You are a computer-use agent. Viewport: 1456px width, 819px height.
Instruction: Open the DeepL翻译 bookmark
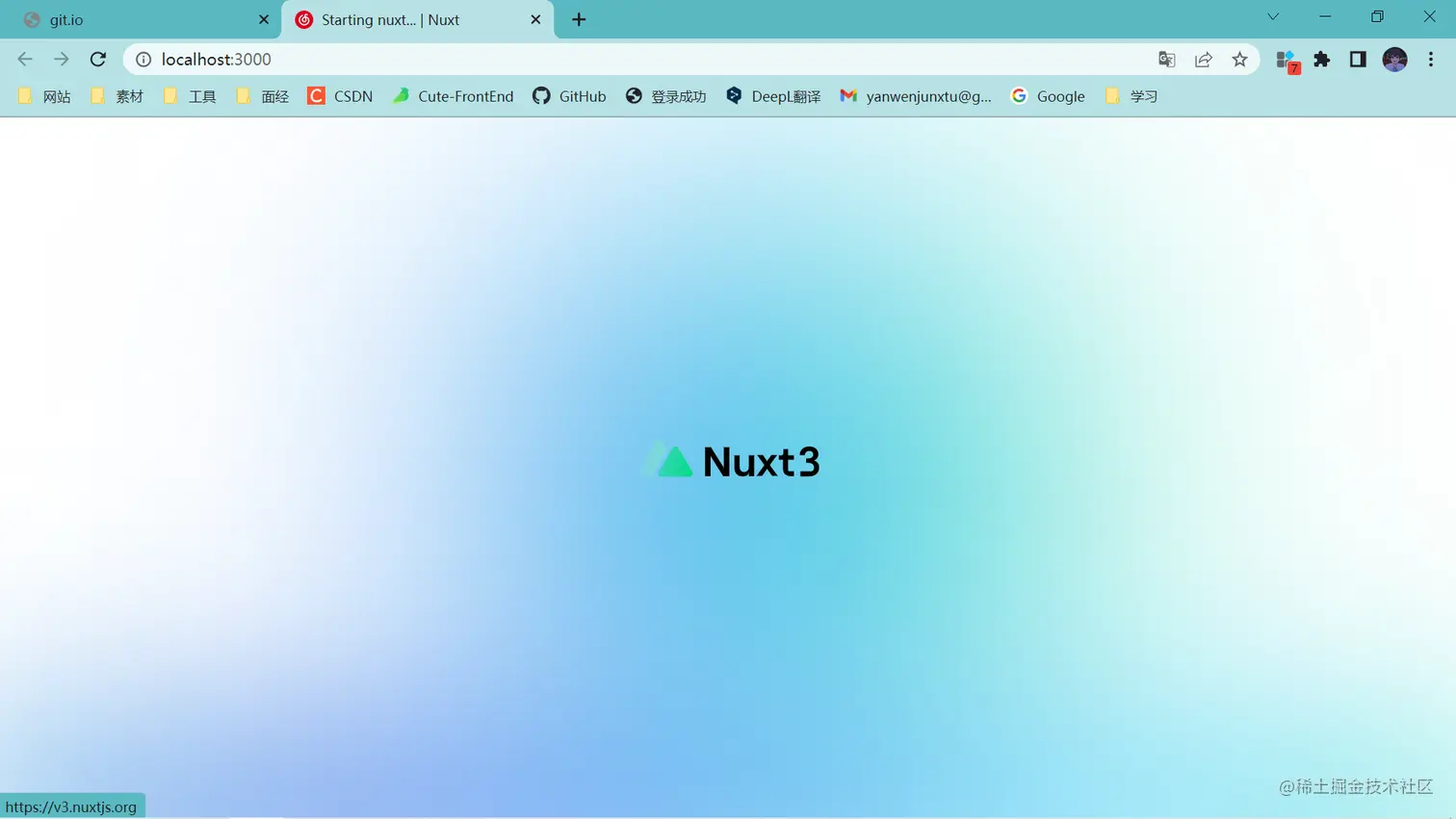tap(773, 96)
